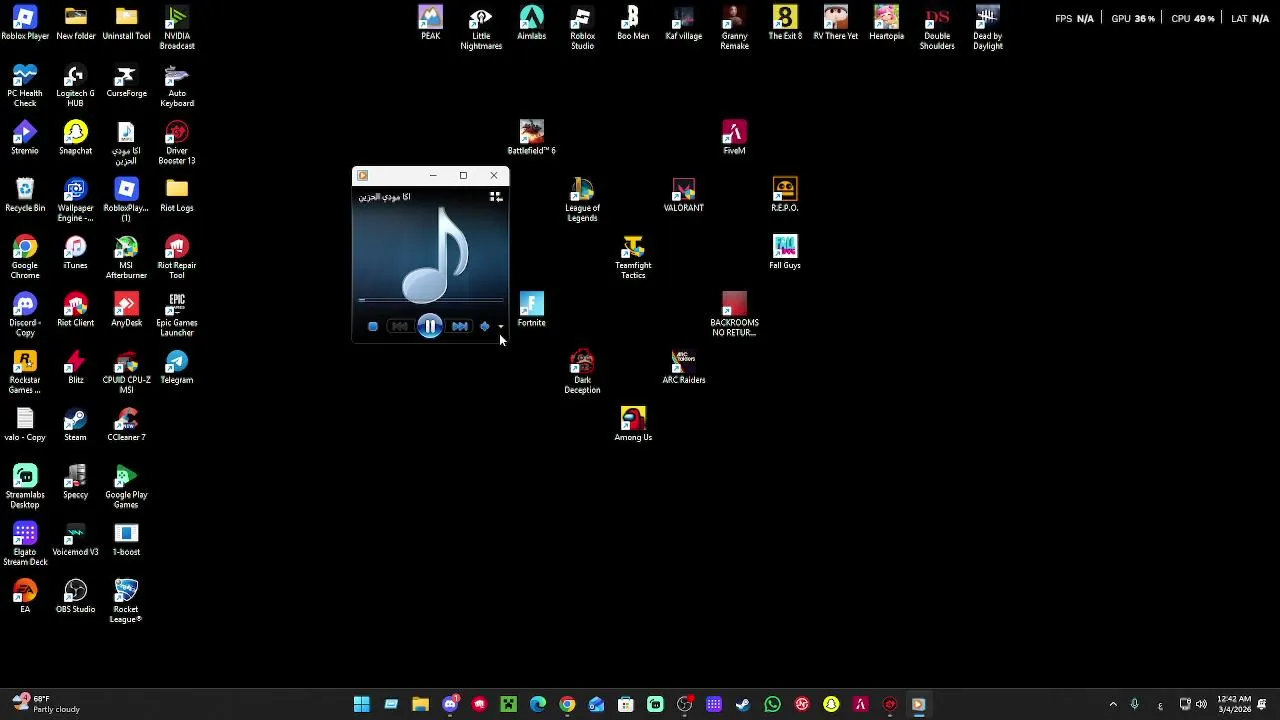Screen dimensions: 1280x720
Task: Launch Google Chrome desktop shortcut
Action: tap(25, 258)
